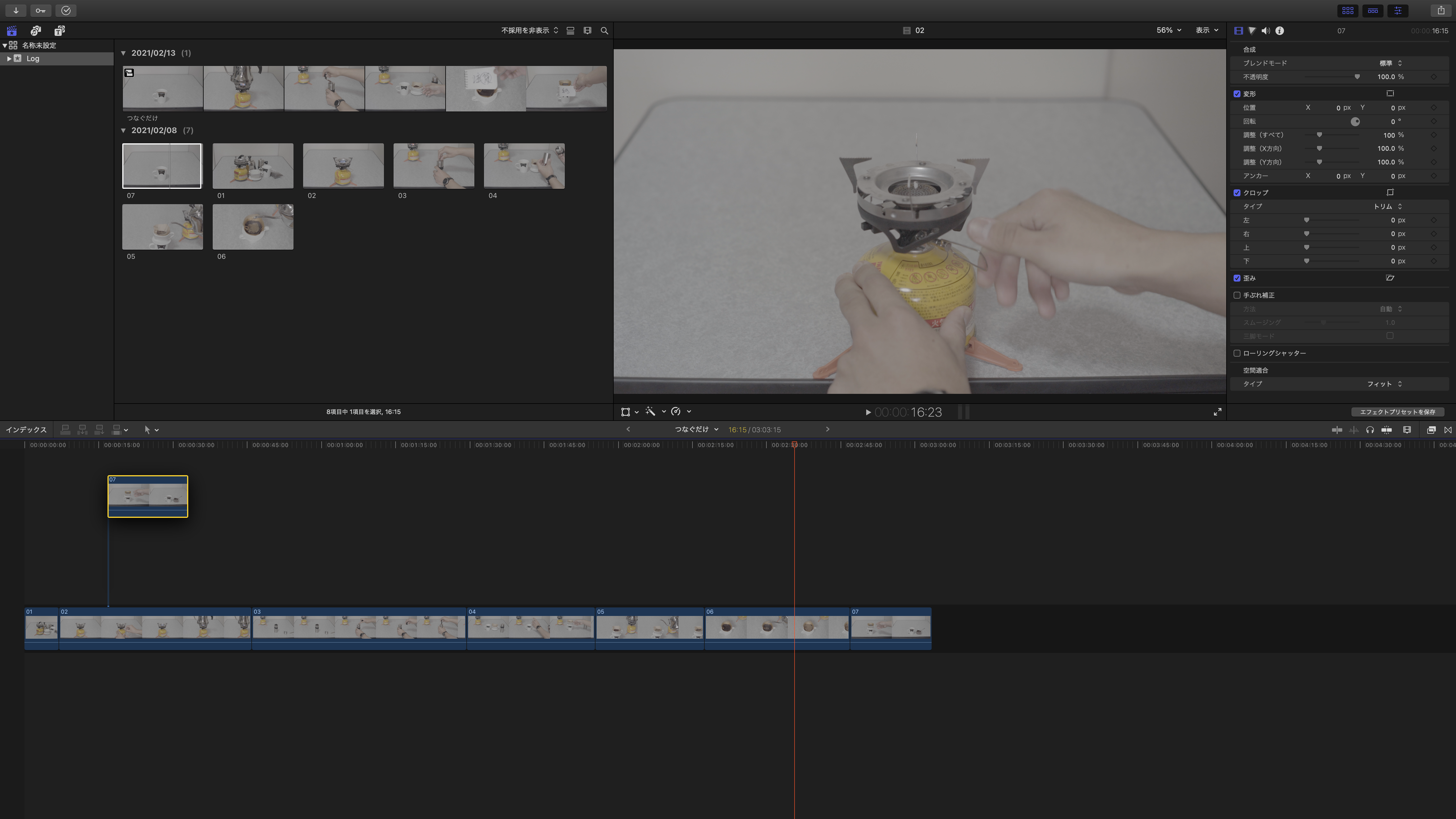Image resolution: width=1456 pixels, height=819 pixels.
Task: Open the つなぐだけ project dropdown
Action: pyautogui.click(x=696, y=430)
